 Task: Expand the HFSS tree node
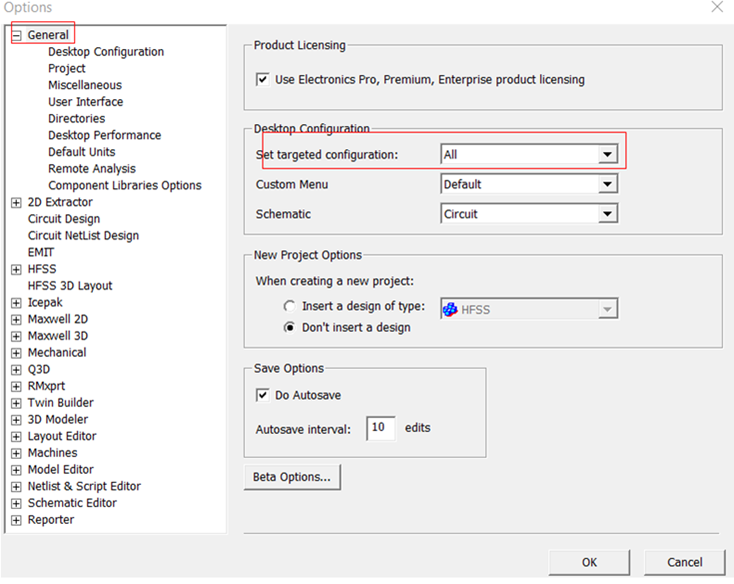click(16, 269)
